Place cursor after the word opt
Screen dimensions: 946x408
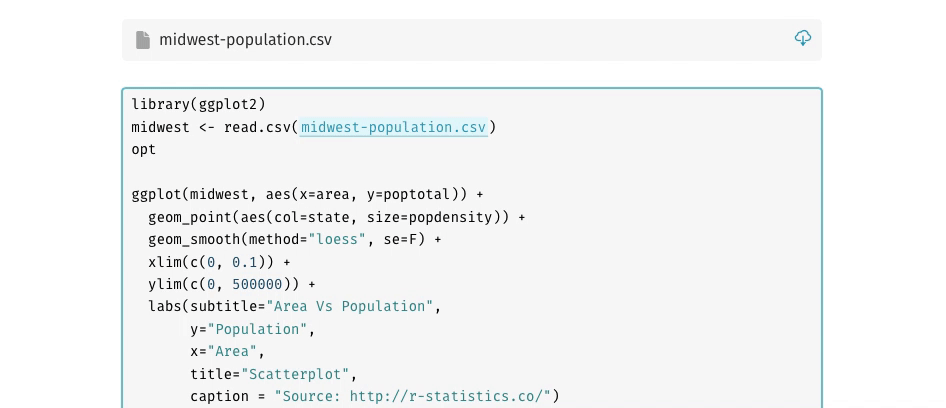pos(156,150)
